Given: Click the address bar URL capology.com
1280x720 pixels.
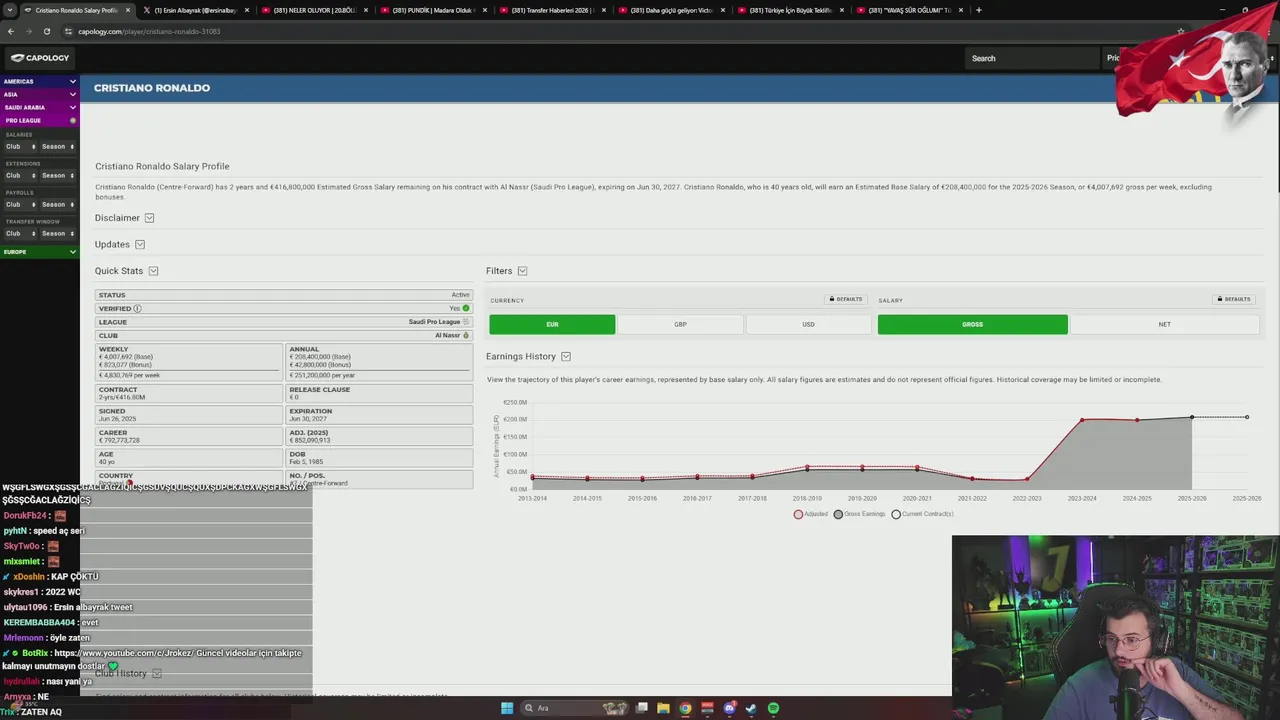Looking at the screenshot, I should click(149, 31).
